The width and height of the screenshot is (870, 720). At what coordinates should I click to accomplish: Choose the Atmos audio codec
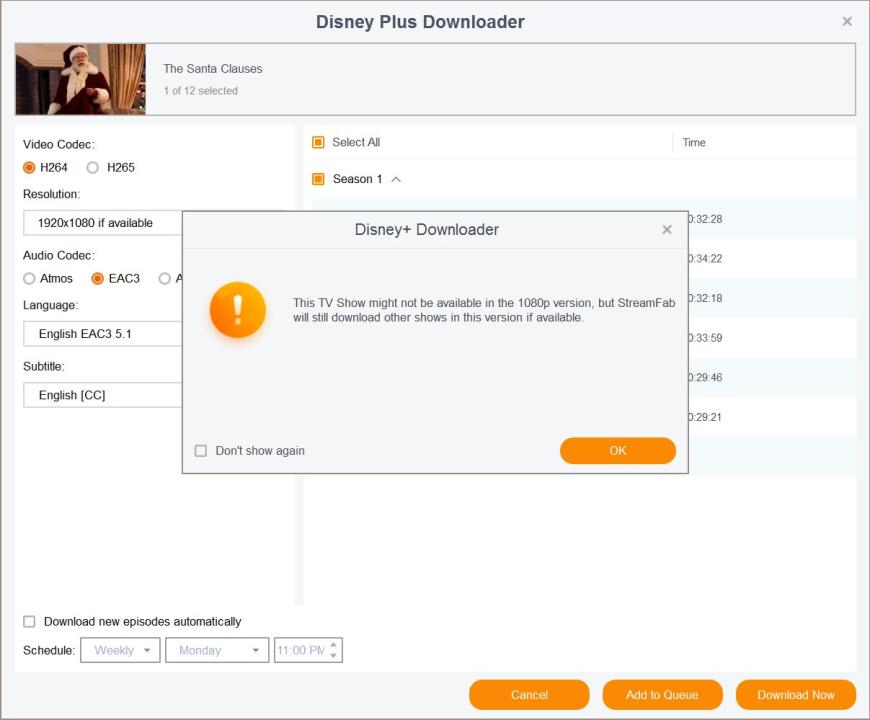point(30,279)
